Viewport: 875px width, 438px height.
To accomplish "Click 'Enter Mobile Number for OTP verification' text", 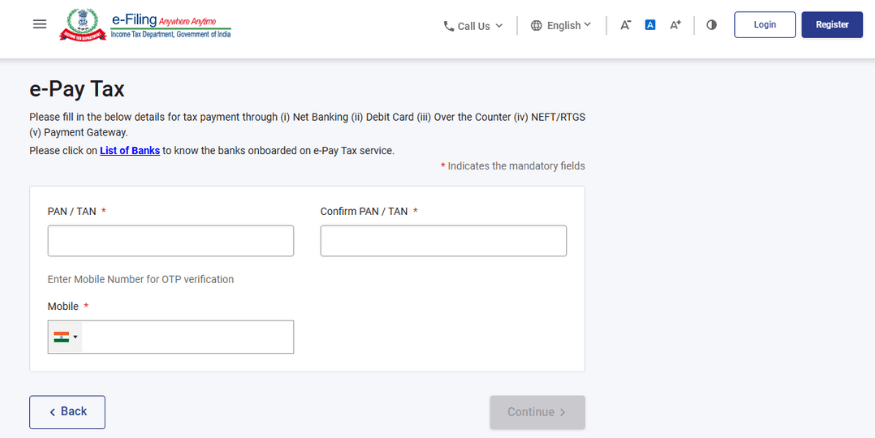I will click(x=141, y=280).
